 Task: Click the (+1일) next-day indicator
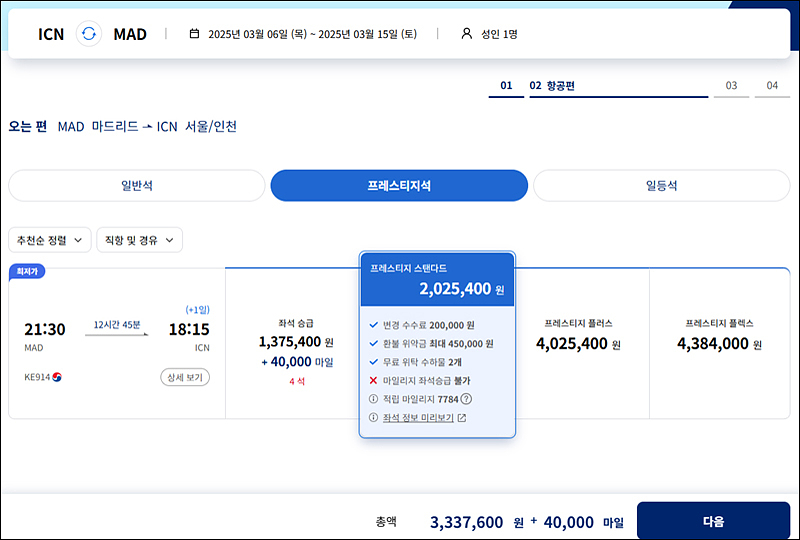tap(197, 310)
